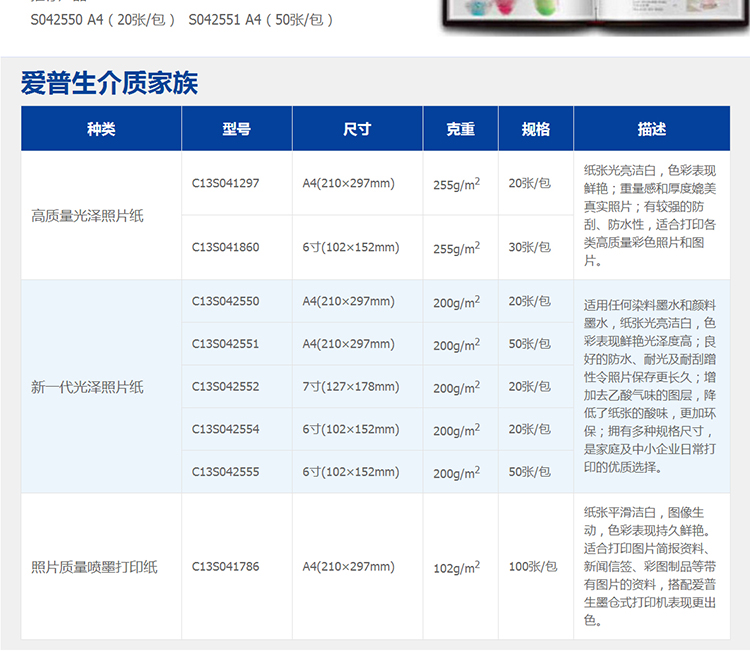Click model number C13S041860
Viewport: 750px width, 652px height.
225,247
